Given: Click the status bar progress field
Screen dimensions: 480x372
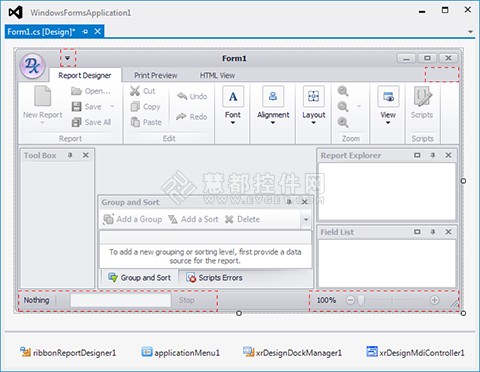Looking at the screenshot, I should 120,300.
